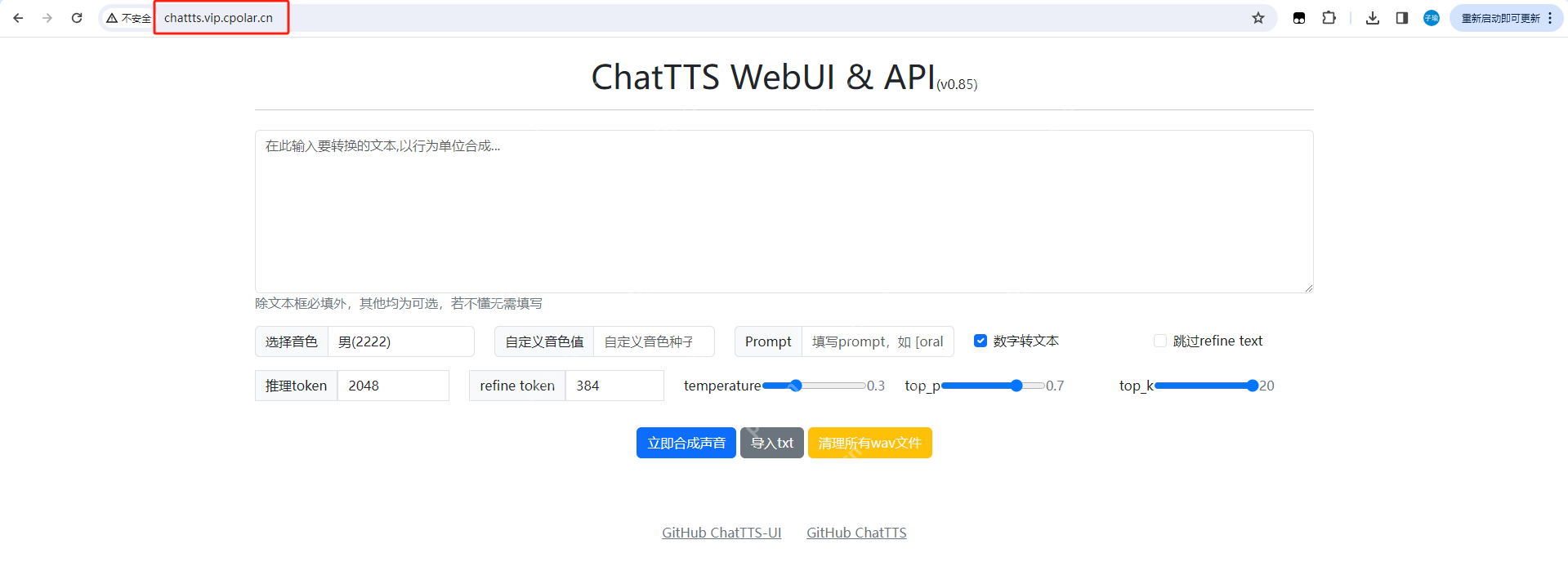
Task: Toggle the browser side panel icon
Action: (x=1402, y=18)
